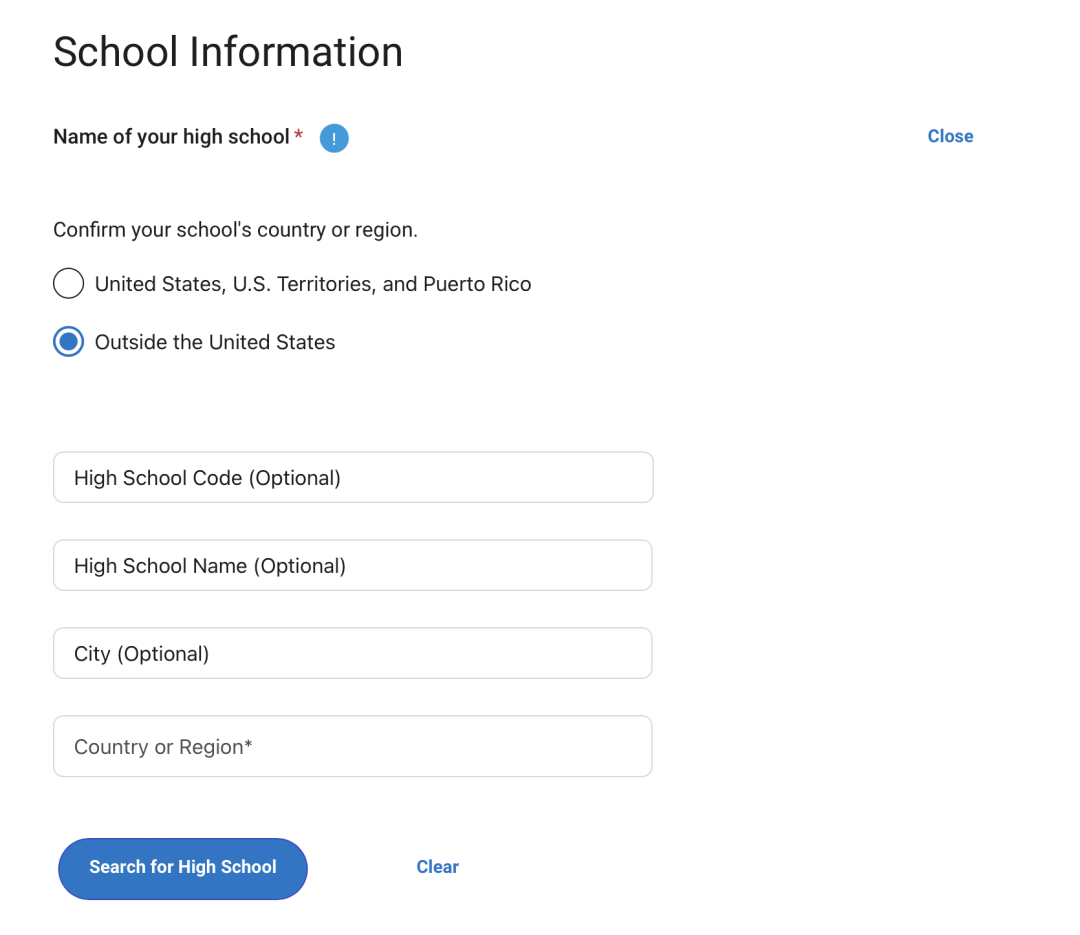Image resolution: width=1080 pixels, height=935 pixels.
Task: Click the City (Optional) text box
Action: tap(352, 654)
